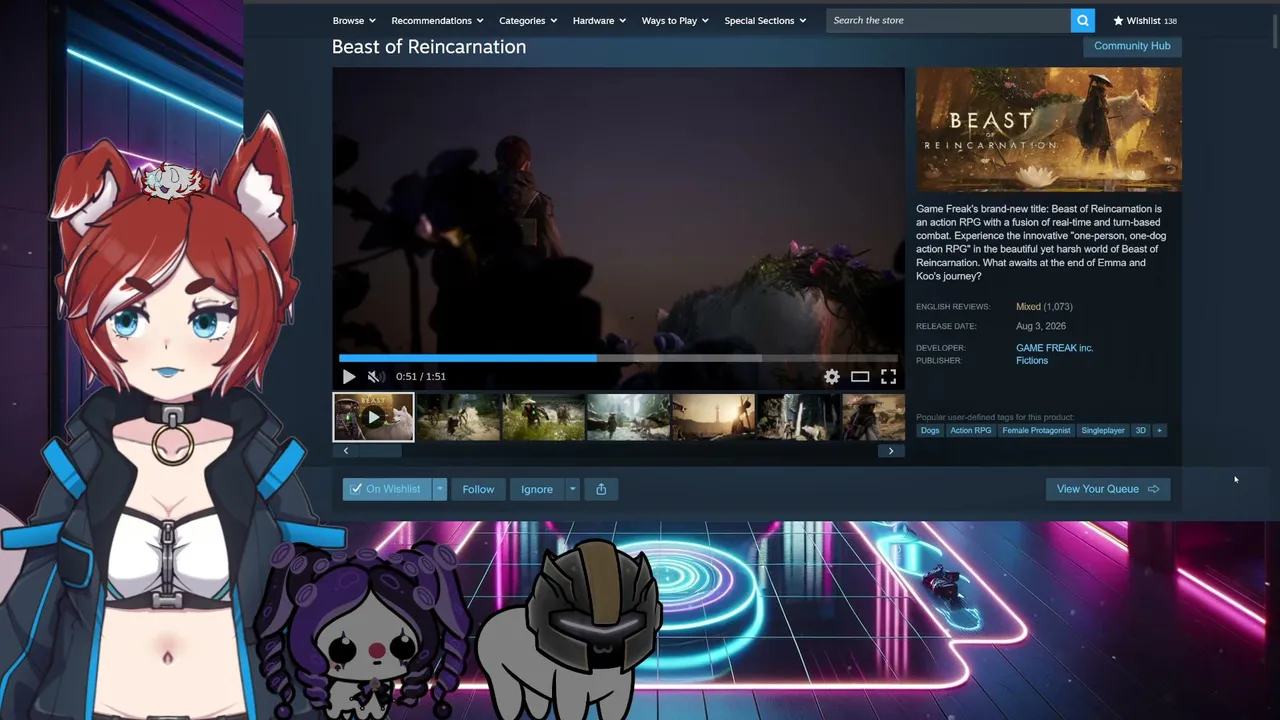The width and height of the screenshot is (1280, 720).
Task: Show more thumbnails with right arrow
Action: click(x=891, y=451)
